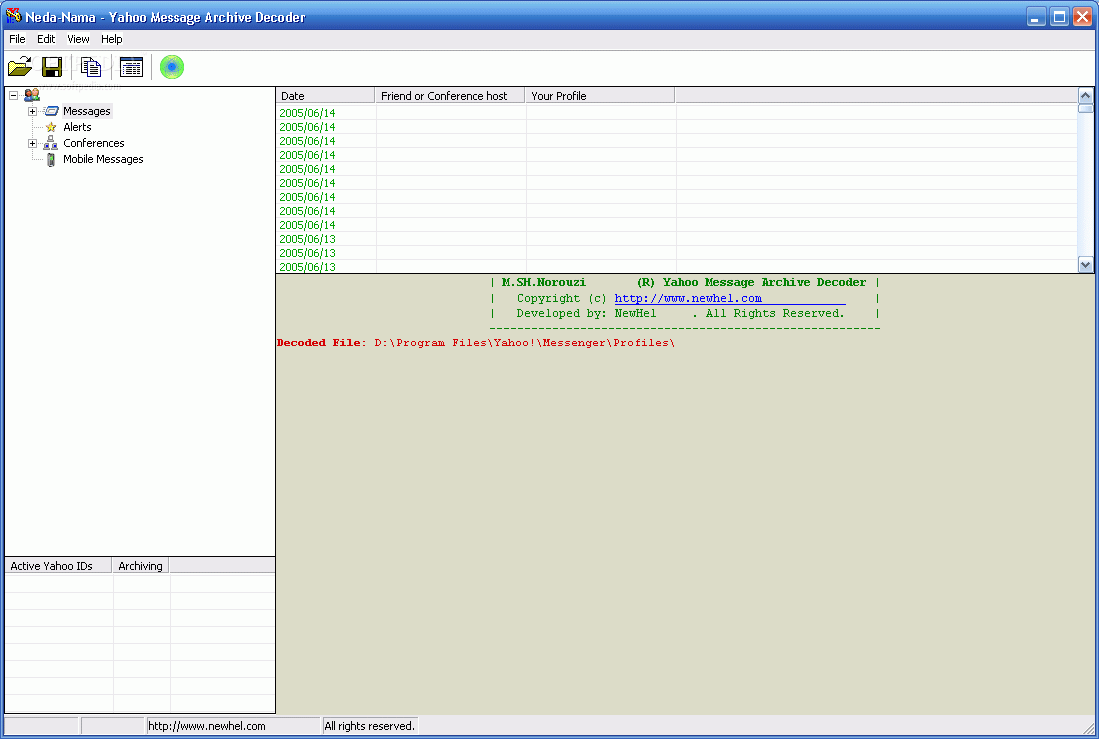Viewport: 1099px width, 739px height.
Task: Select Messages in the tree
Action: 87,111
